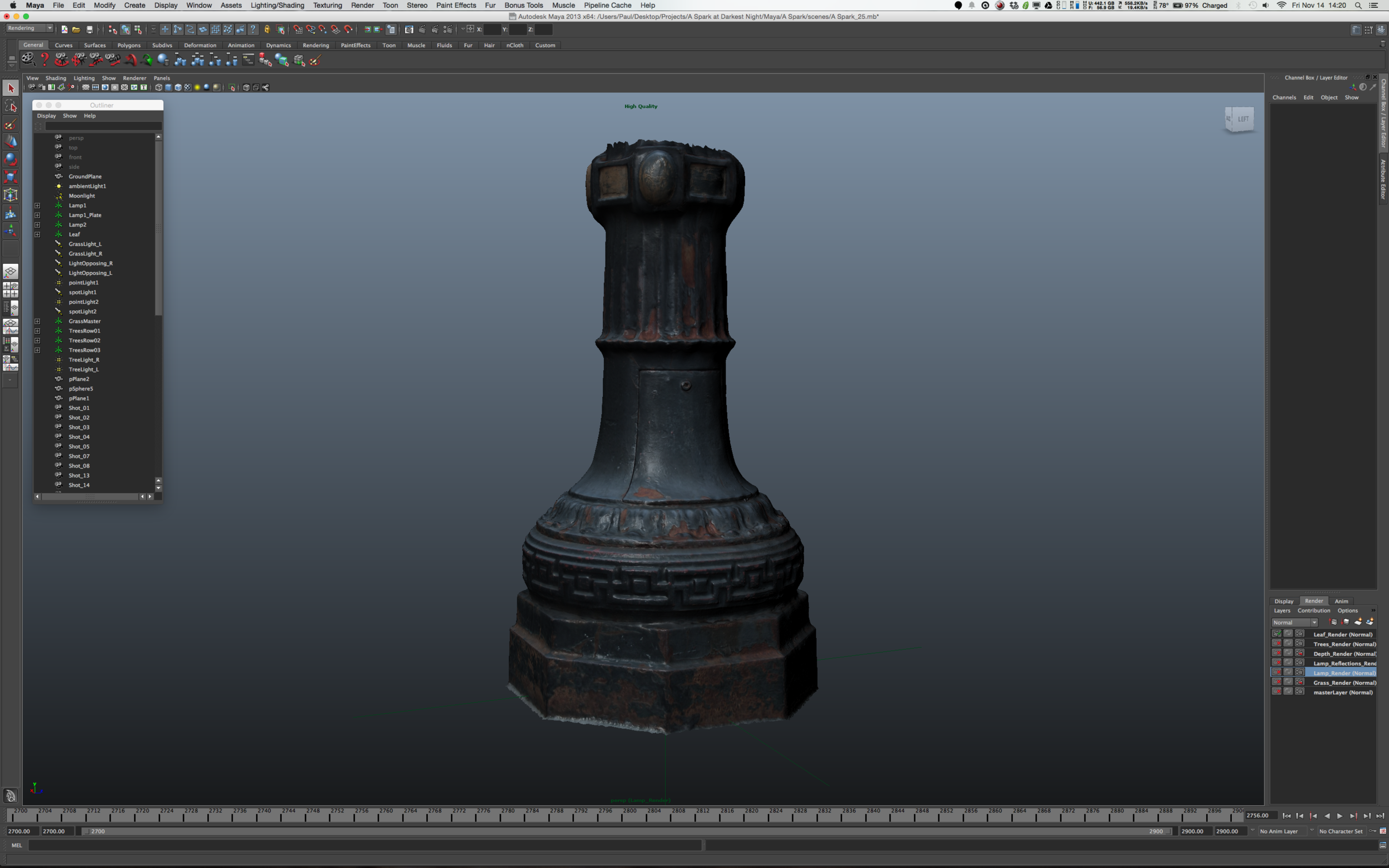Click the red question mark shelf icon
The image size is (1389, 868).
tap(44, 59)
